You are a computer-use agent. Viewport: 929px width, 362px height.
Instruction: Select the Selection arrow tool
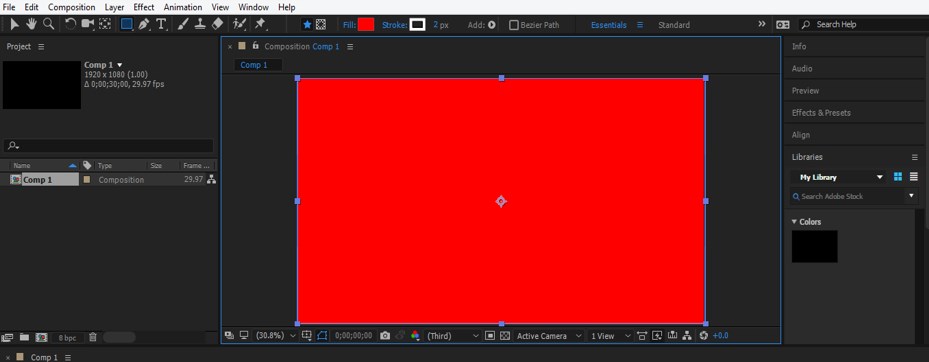click(x=15, y=24)
